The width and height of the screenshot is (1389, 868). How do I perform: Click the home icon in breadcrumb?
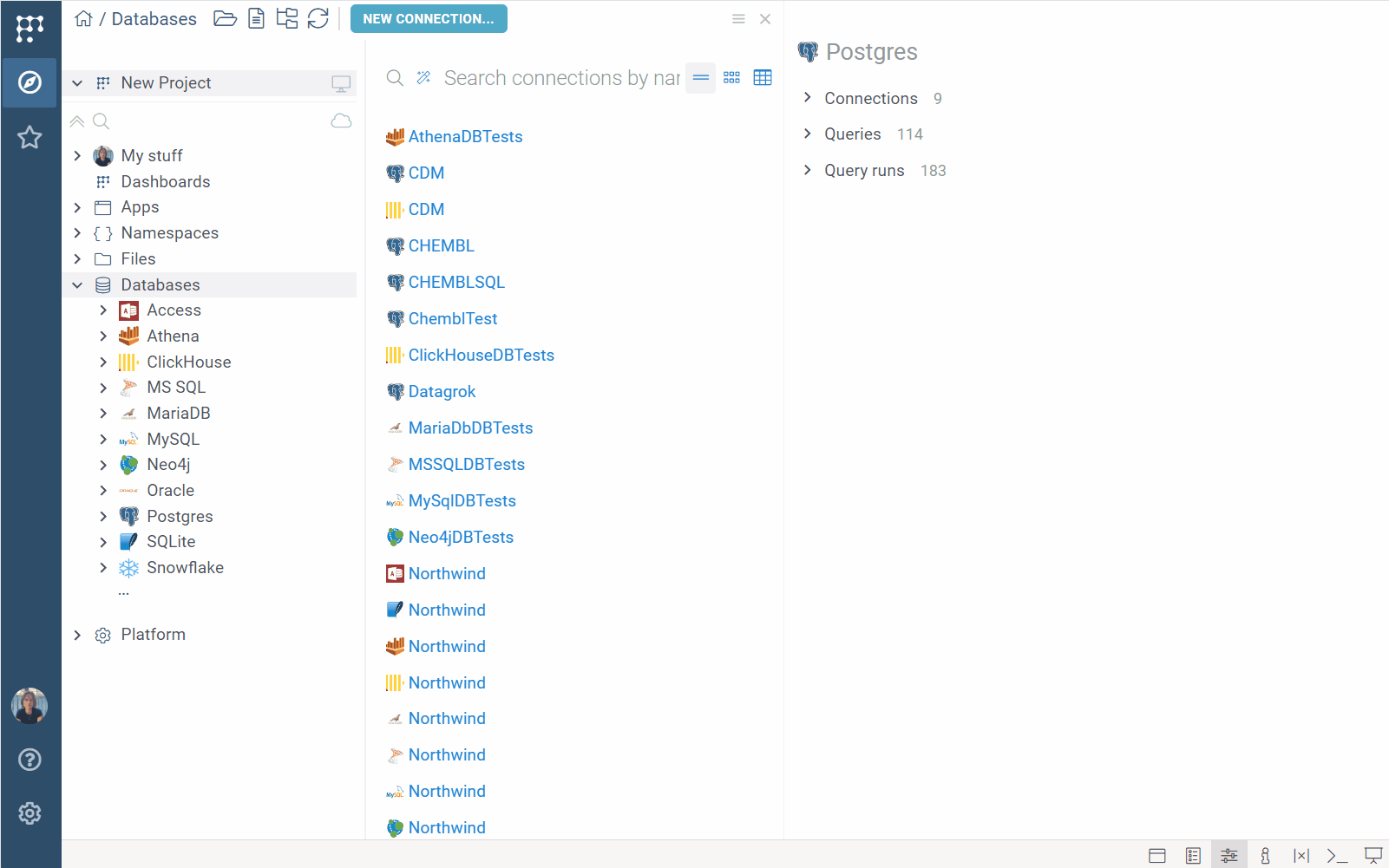pyautogui.click(x=83, y=18)
